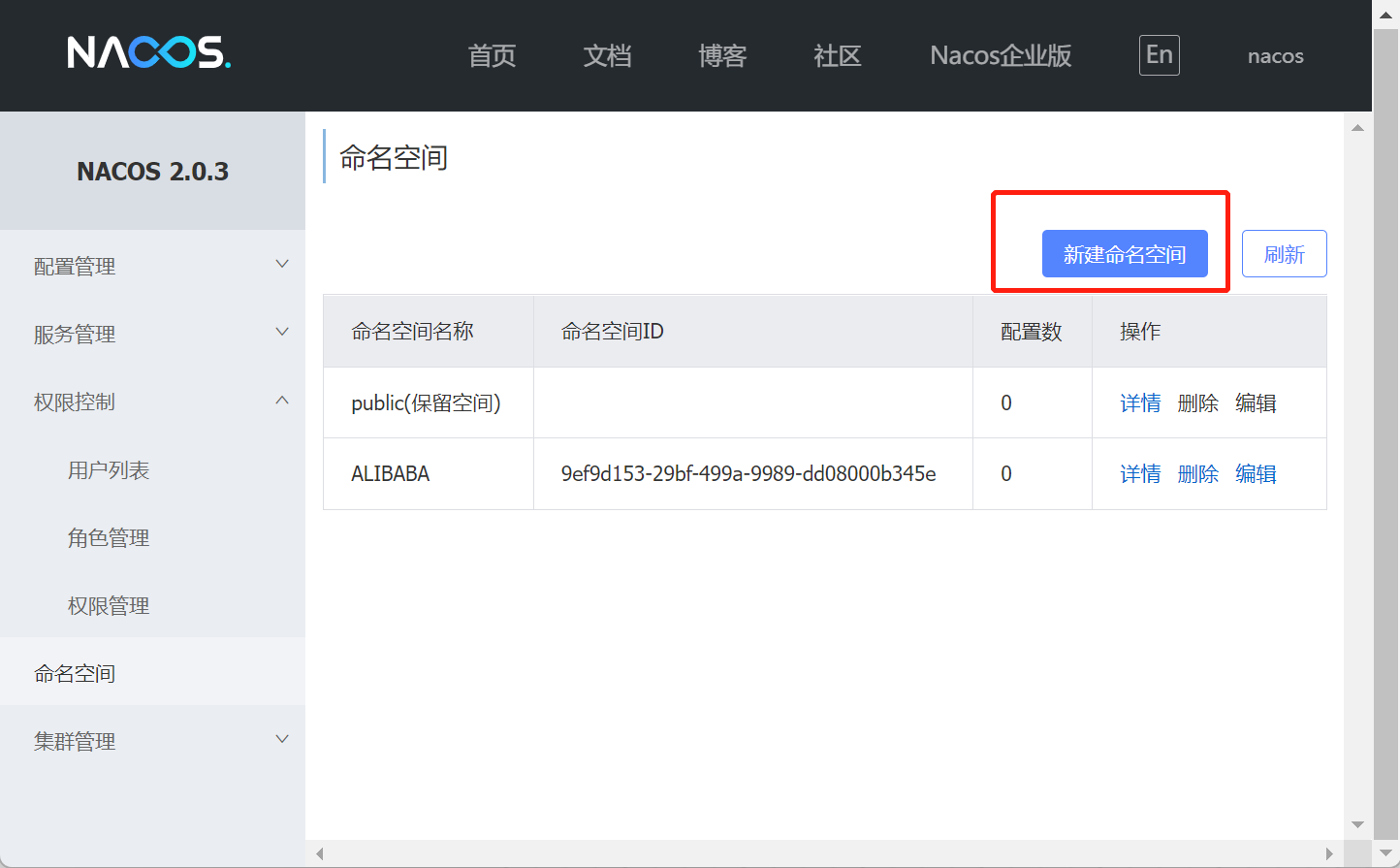
Task: Expand the 服务管理 section chevron
Action: point(282,331)
